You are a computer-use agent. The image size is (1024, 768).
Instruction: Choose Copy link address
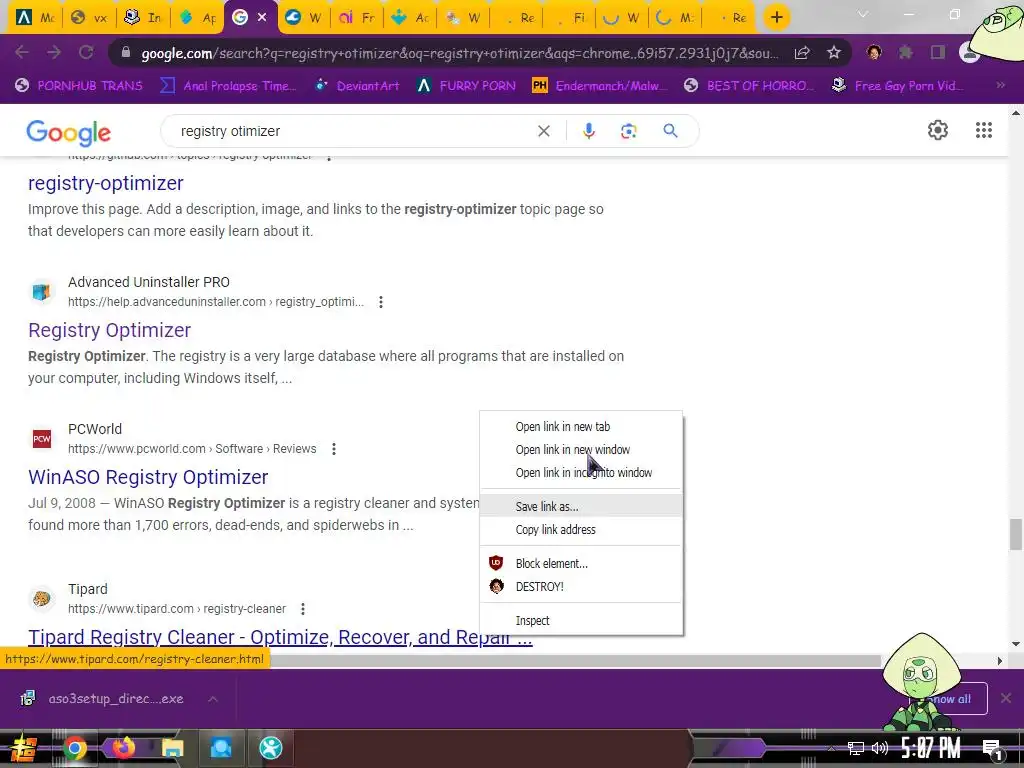coord(581,529)
